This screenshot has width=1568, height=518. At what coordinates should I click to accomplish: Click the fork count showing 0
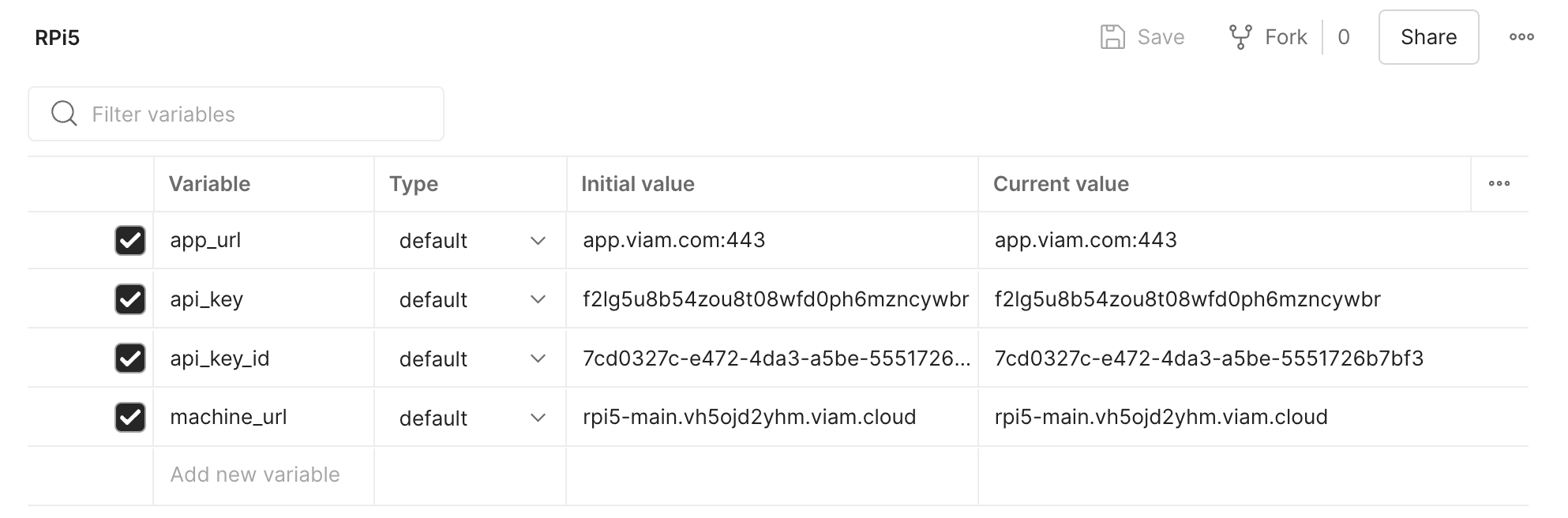[x=1342, y=36]
